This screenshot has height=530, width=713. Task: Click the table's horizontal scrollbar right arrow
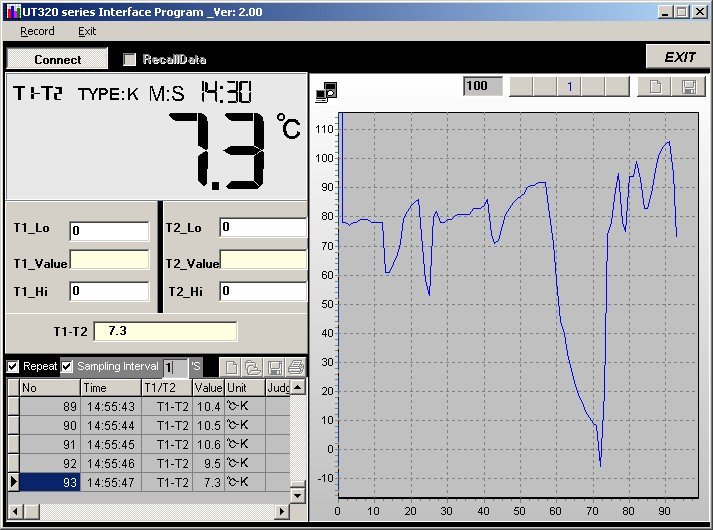281,511
